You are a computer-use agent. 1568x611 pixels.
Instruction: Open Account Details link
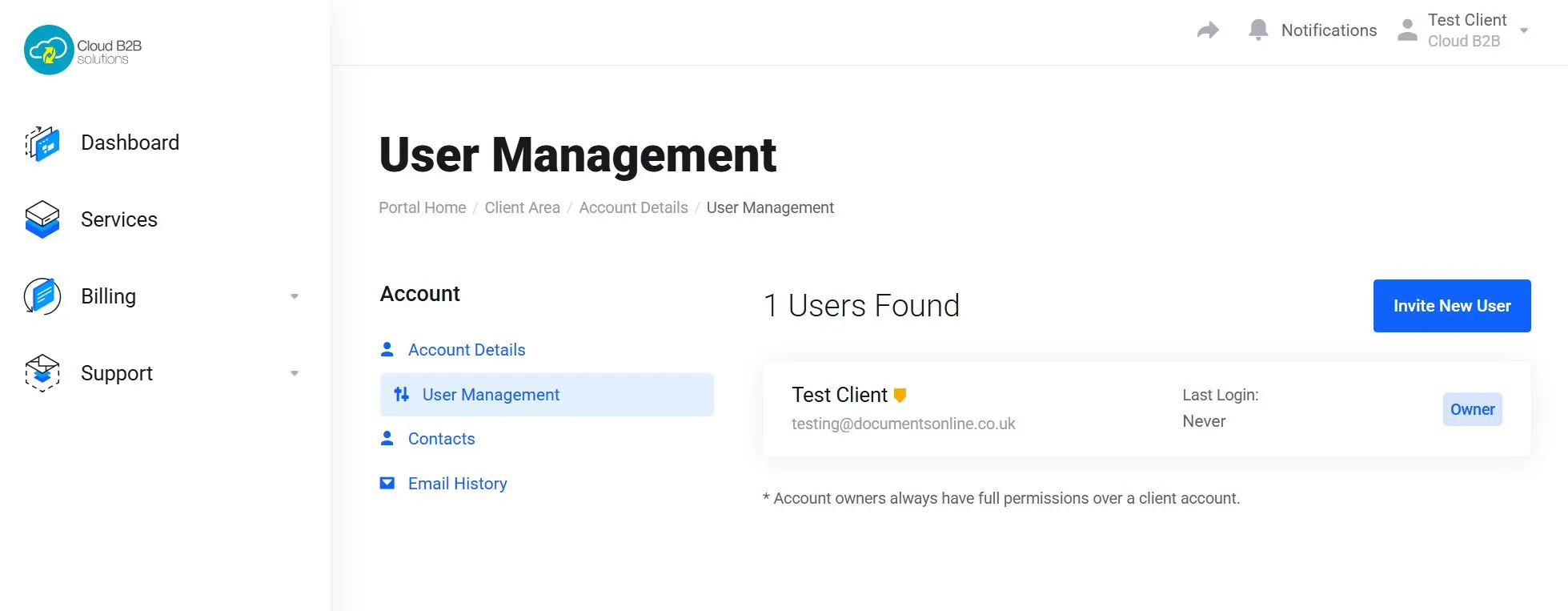tap(467, 350)
